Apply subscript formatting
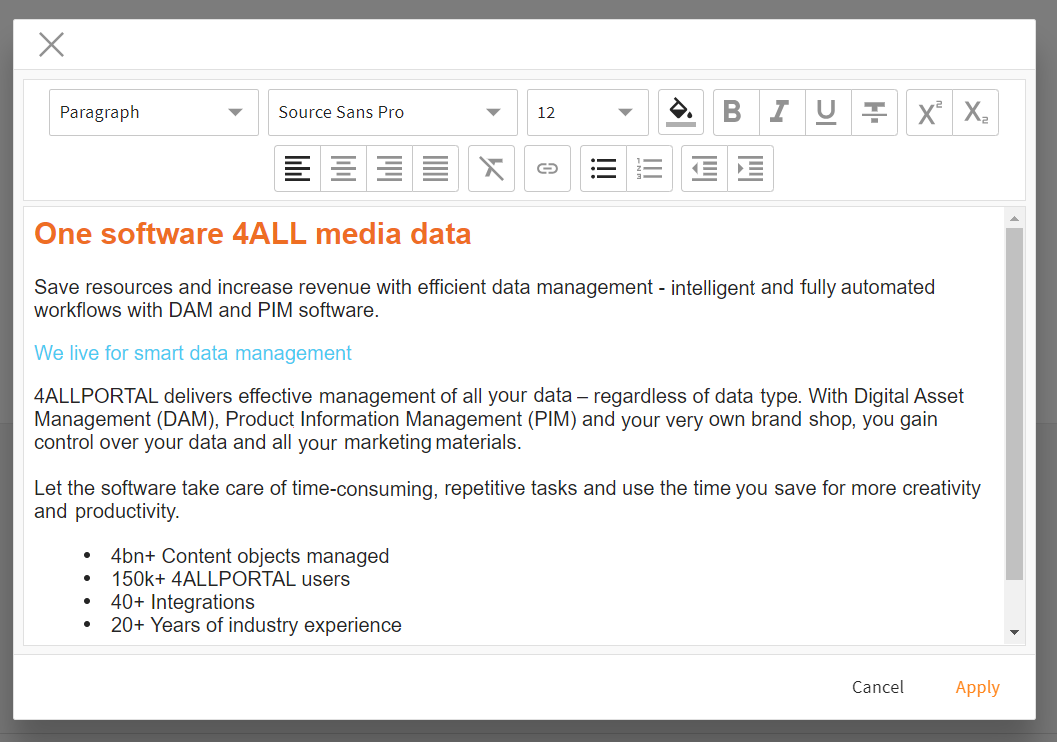1057x742 pixels. click(x=975, y=113)
